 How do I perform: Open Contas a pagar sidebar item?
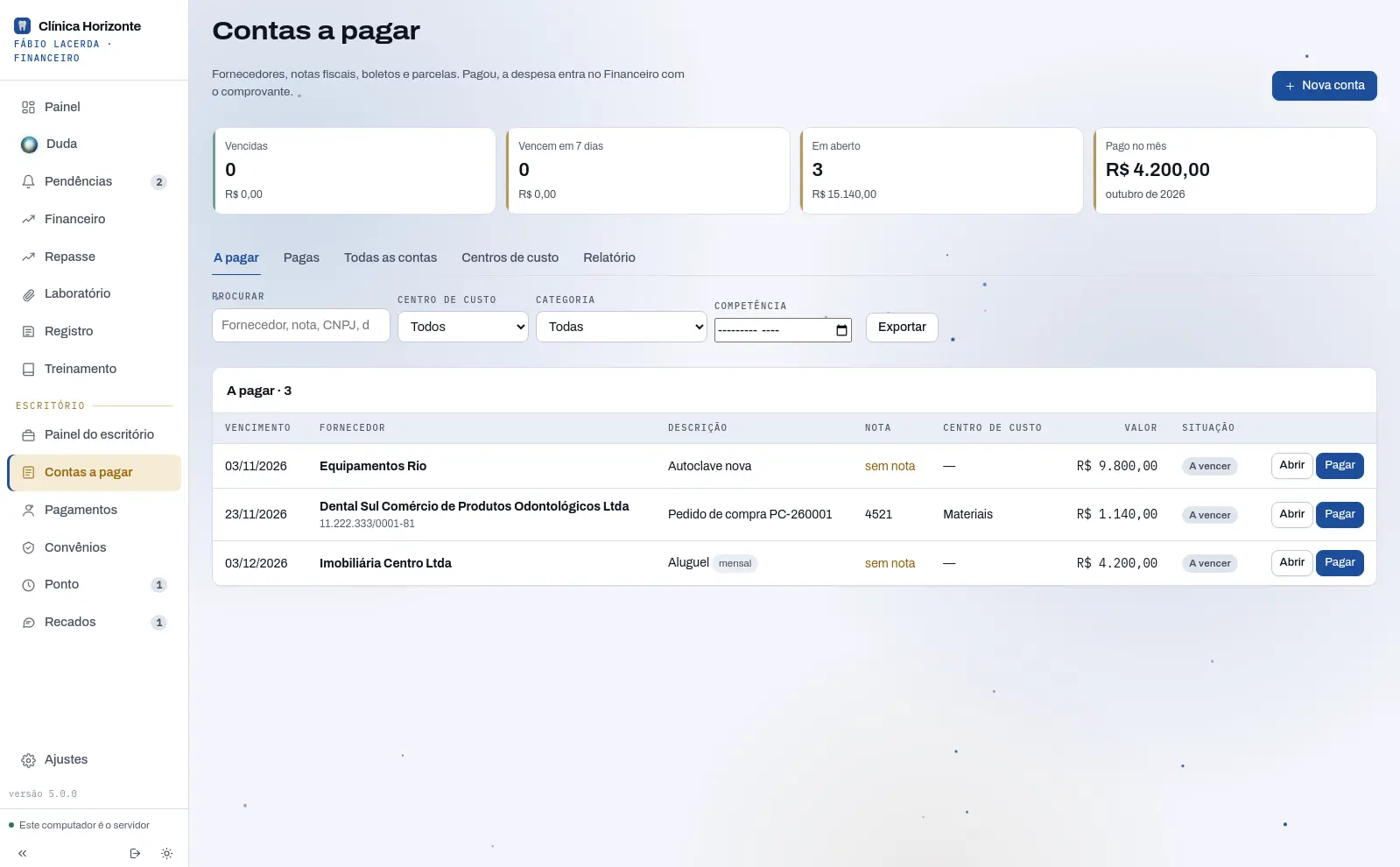(x=95, y=473)
